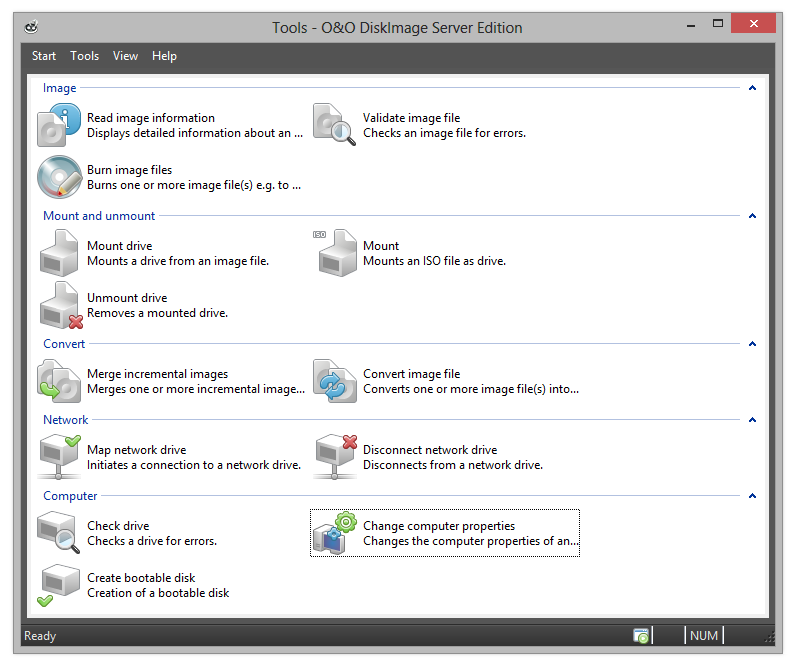This screenshot has height=669, width=796.
Task: Select the Disconnect network drive label
Action: coord(430,450)
